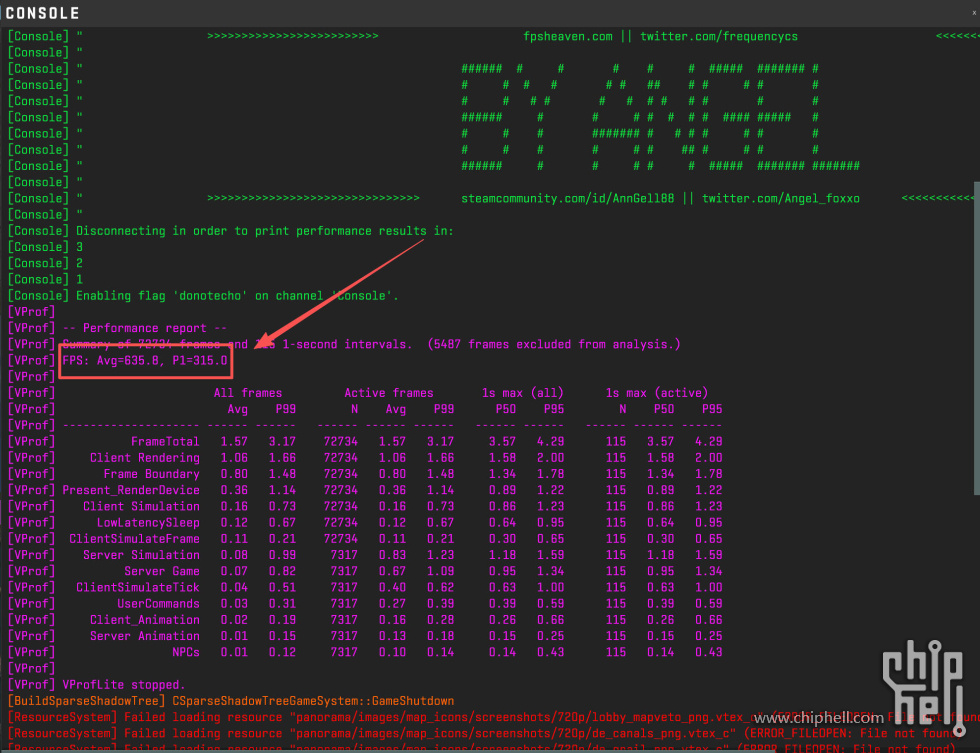980x753 pixels.
Task: Click the CSparseShadowTreeGameSystem::GameShutdown line
Action: tap(313, 701)
